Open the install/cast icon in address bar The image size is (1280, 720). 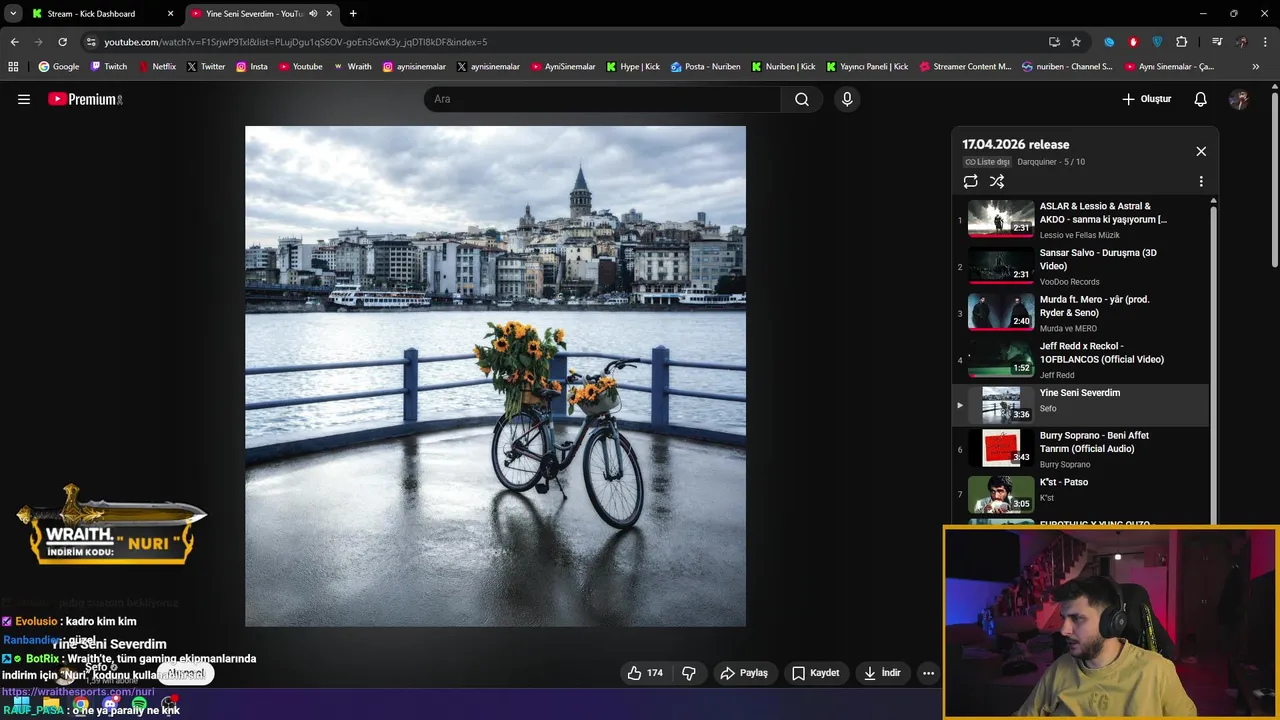(1054, 42)
